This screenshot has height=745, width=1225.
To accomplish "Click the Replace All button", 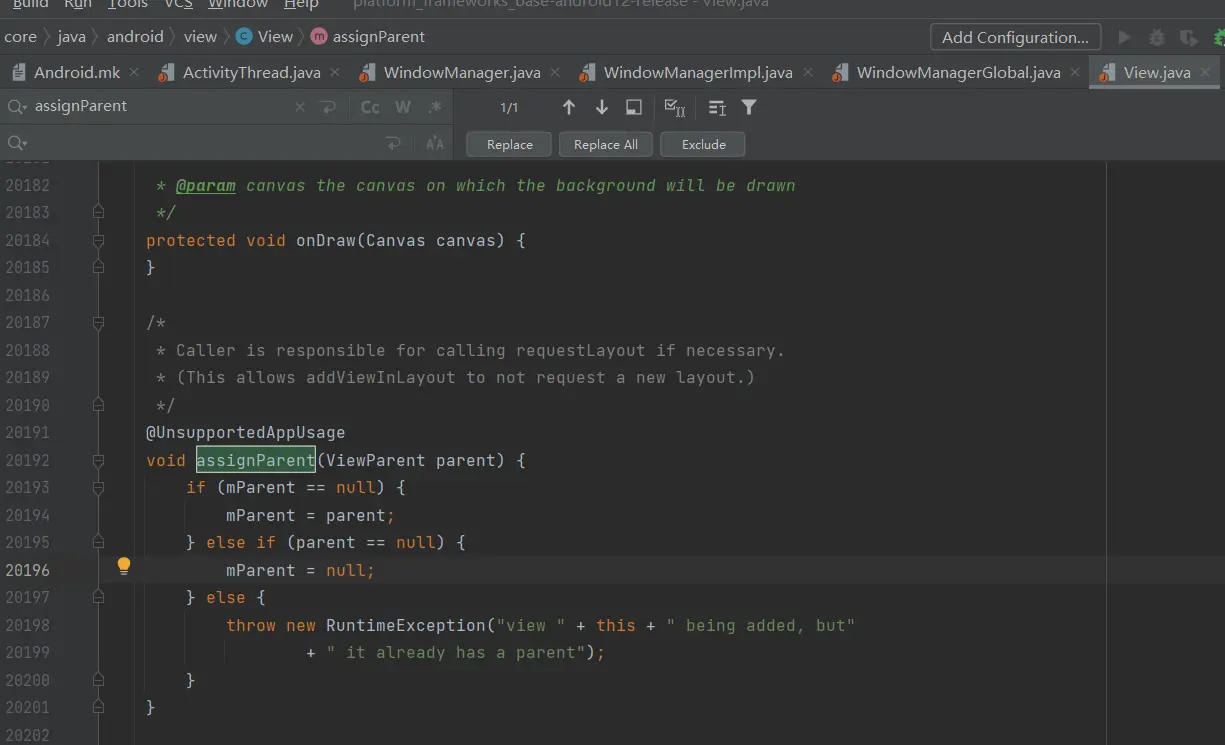I will tap(605, 144).
